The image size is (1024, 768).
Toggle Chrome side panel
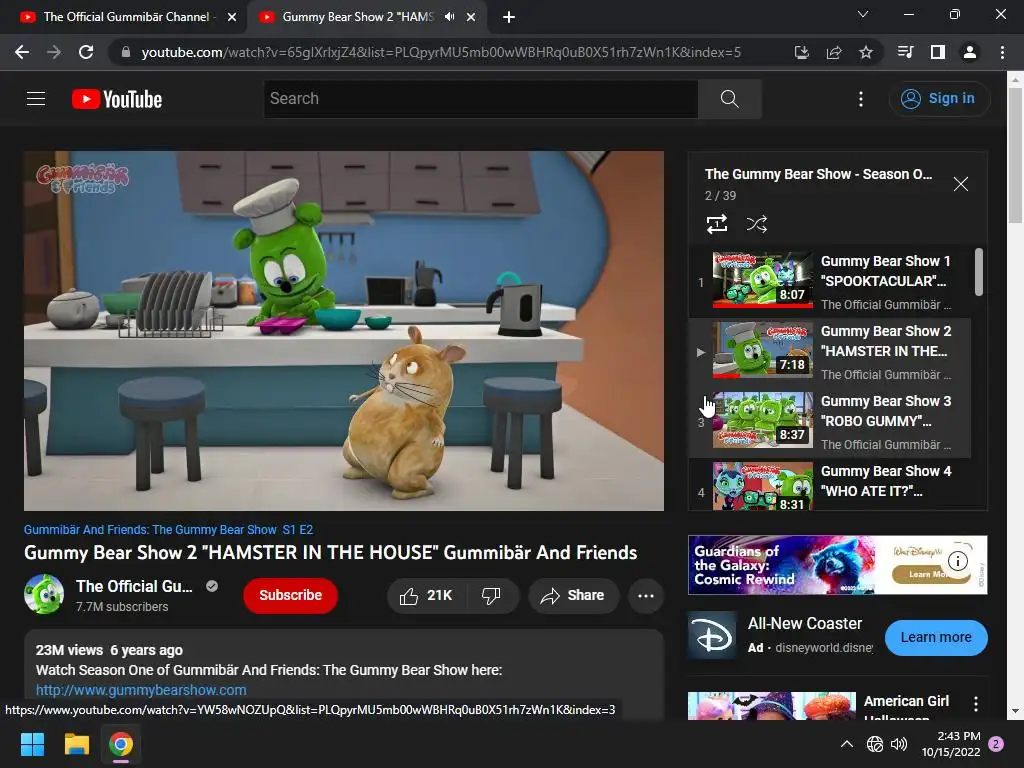tap(938, 52)
